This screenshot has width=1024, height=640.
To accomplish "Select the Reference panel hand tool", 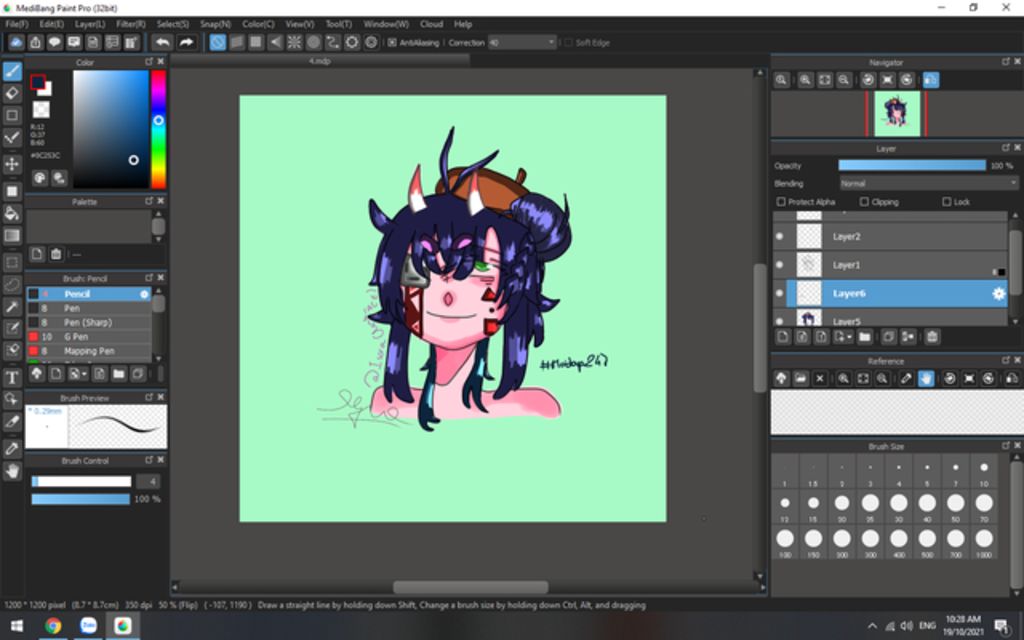I will point(925,378).
